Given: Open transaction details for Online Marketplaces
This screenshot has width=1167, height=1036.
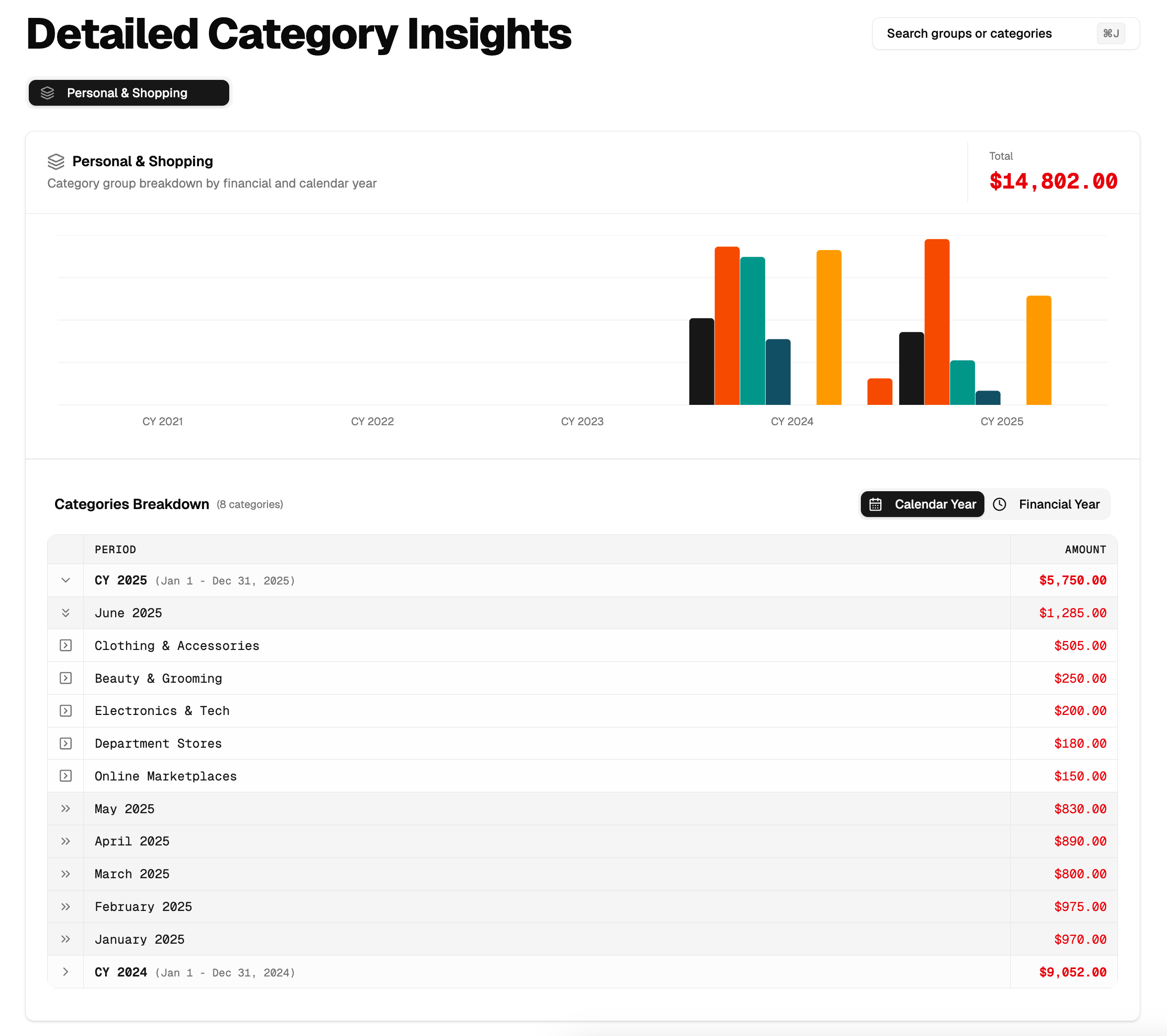Looking at the screenshot, I should click(x=65, y=776).
